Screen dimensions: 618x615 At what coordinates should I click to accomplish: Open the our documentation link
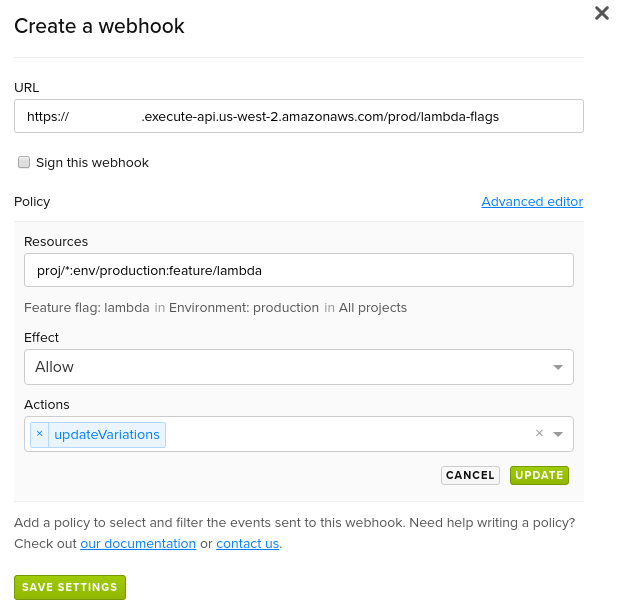pyautogui.click(x=138, y=544)
